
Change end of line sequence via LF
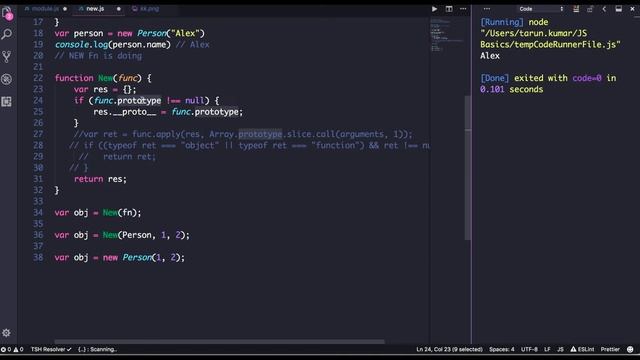(547, 349)
